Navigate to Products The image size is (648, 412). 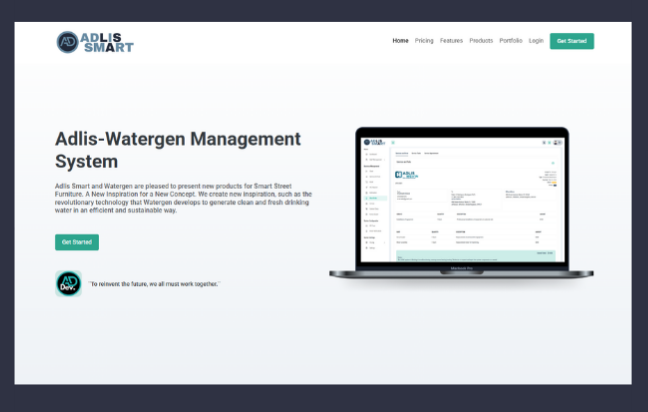click(481, 41)
